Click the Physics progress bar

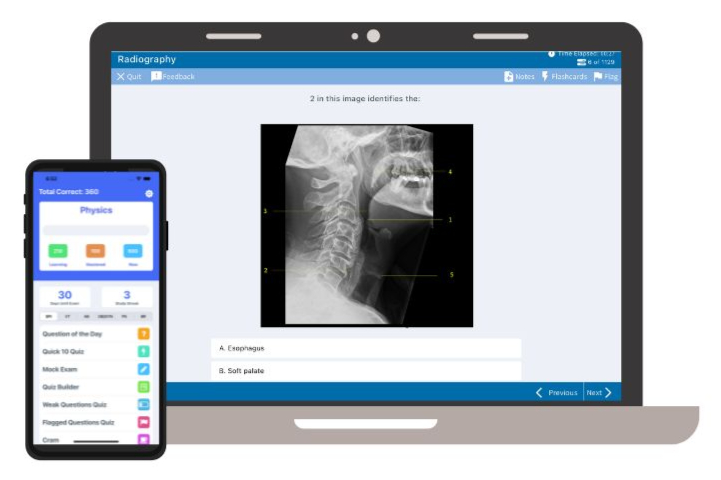96,230
